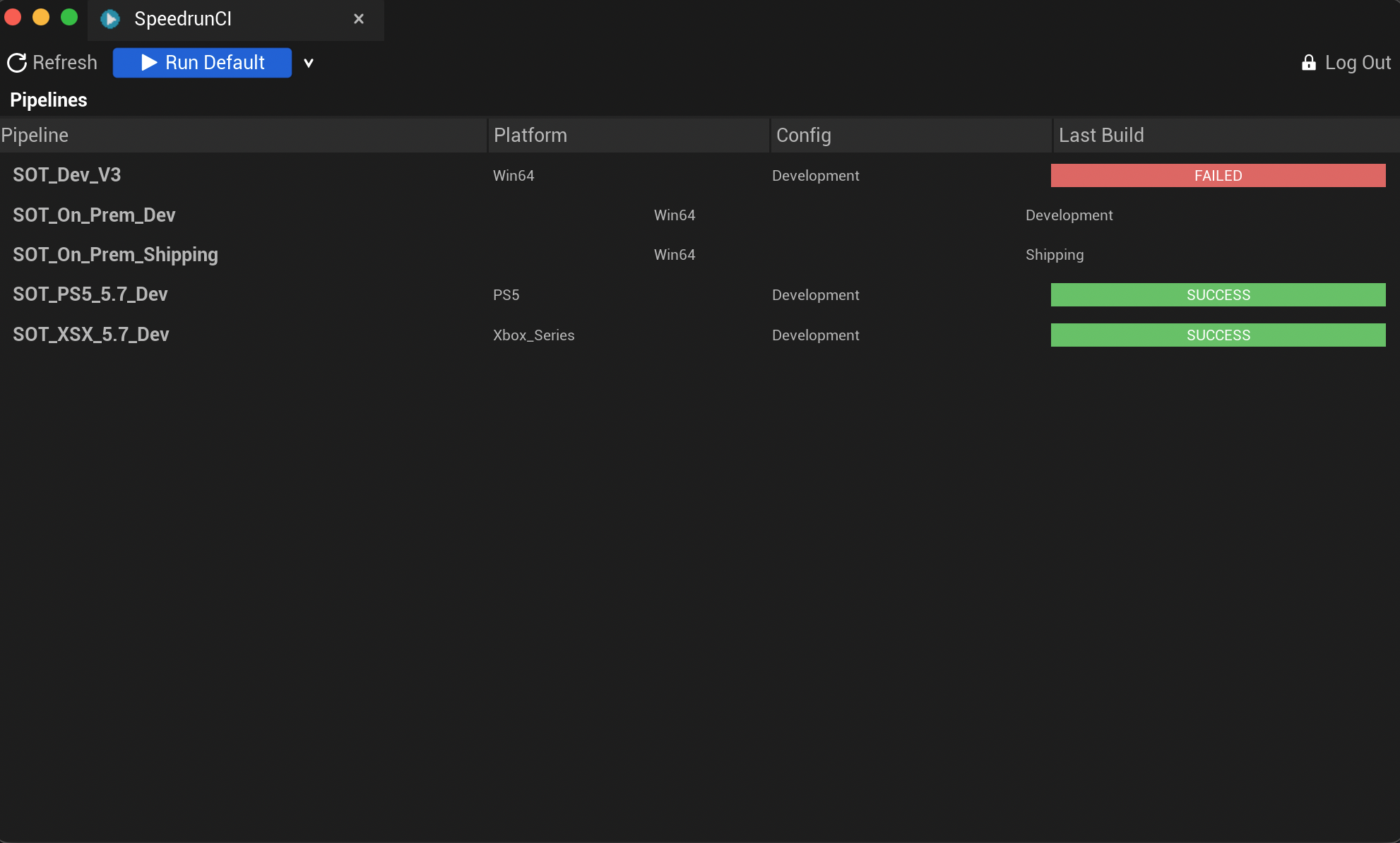This screenshot has height=843, width=1400.
Task: Click the green macOS fullscreen window button
Action: pyautogui.click(x=69, y=17)
